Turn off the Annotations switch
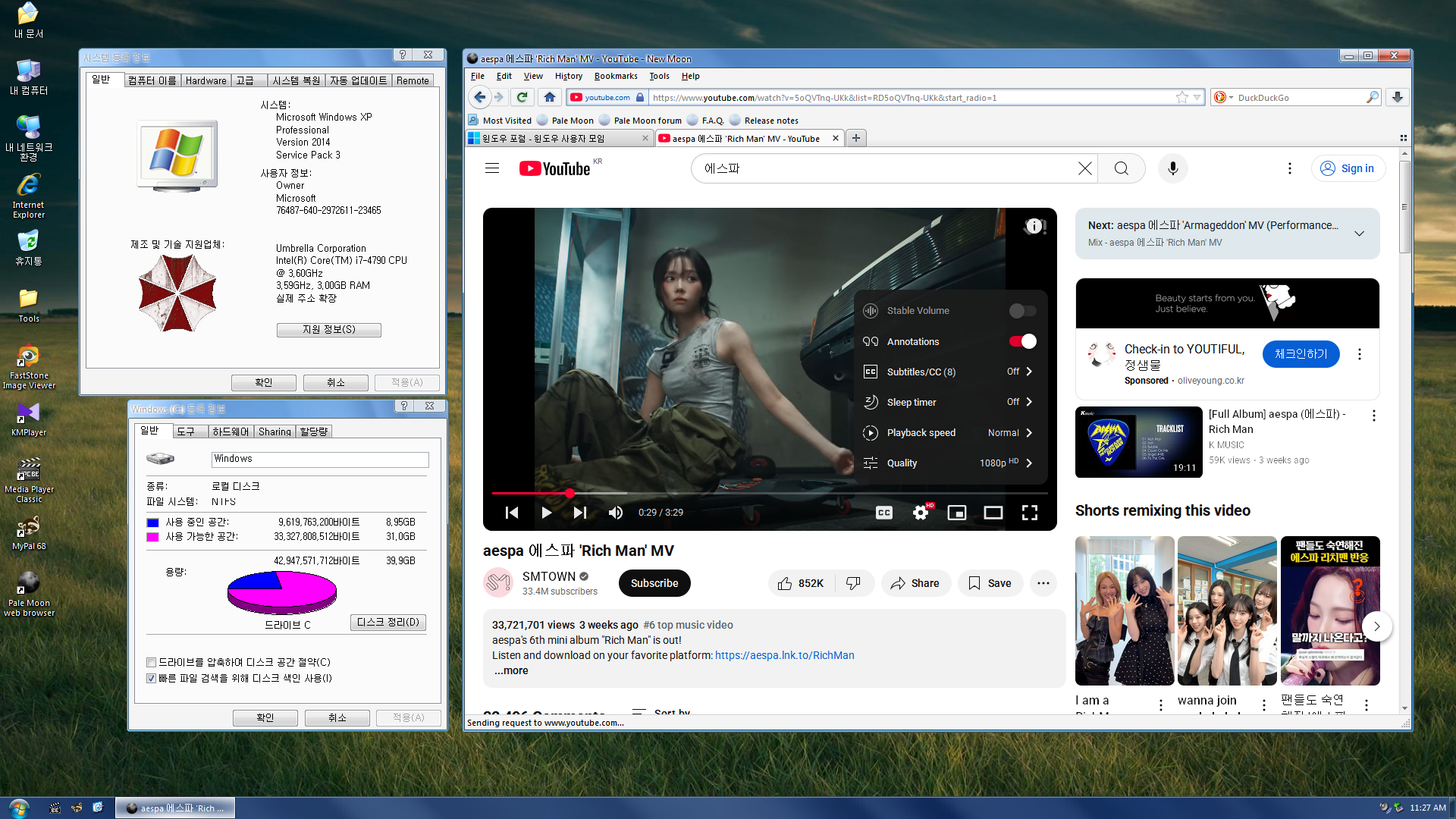 1021,341
